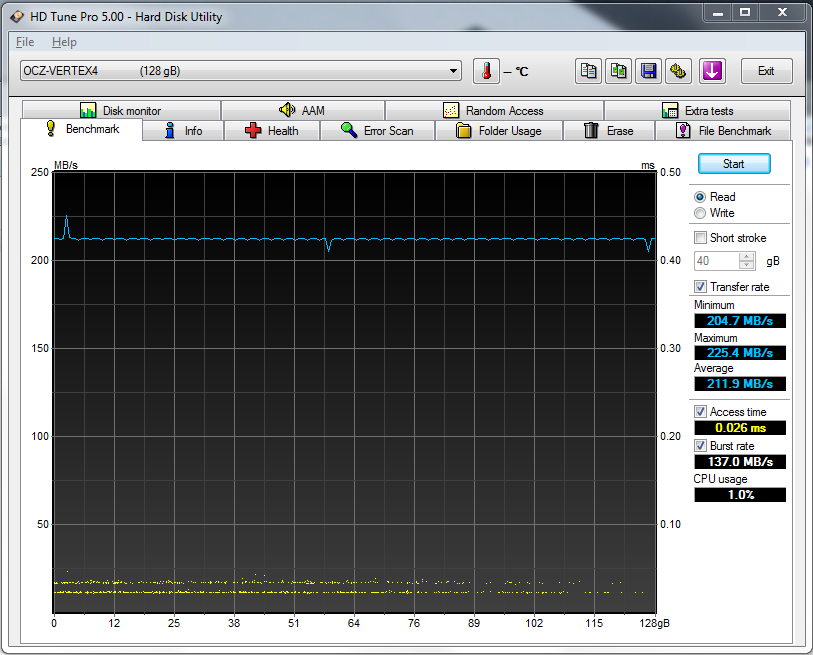The height and width of the screenshot is (655, 813).
Task: Open the File menu
Action: (x=25, y=42)
